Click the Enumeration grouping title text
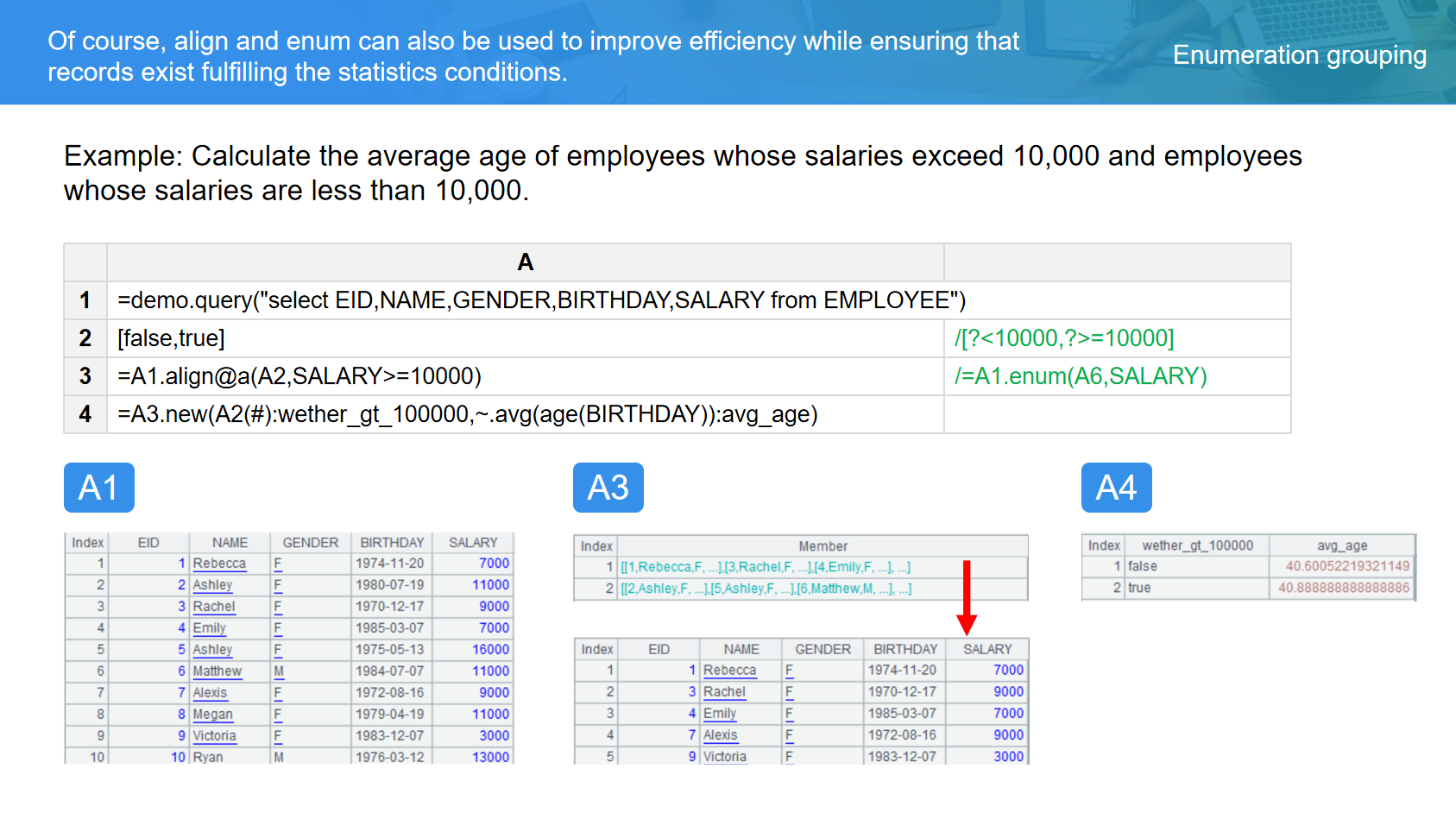This screenshot has width=1456, height=819. point(1299,55)
